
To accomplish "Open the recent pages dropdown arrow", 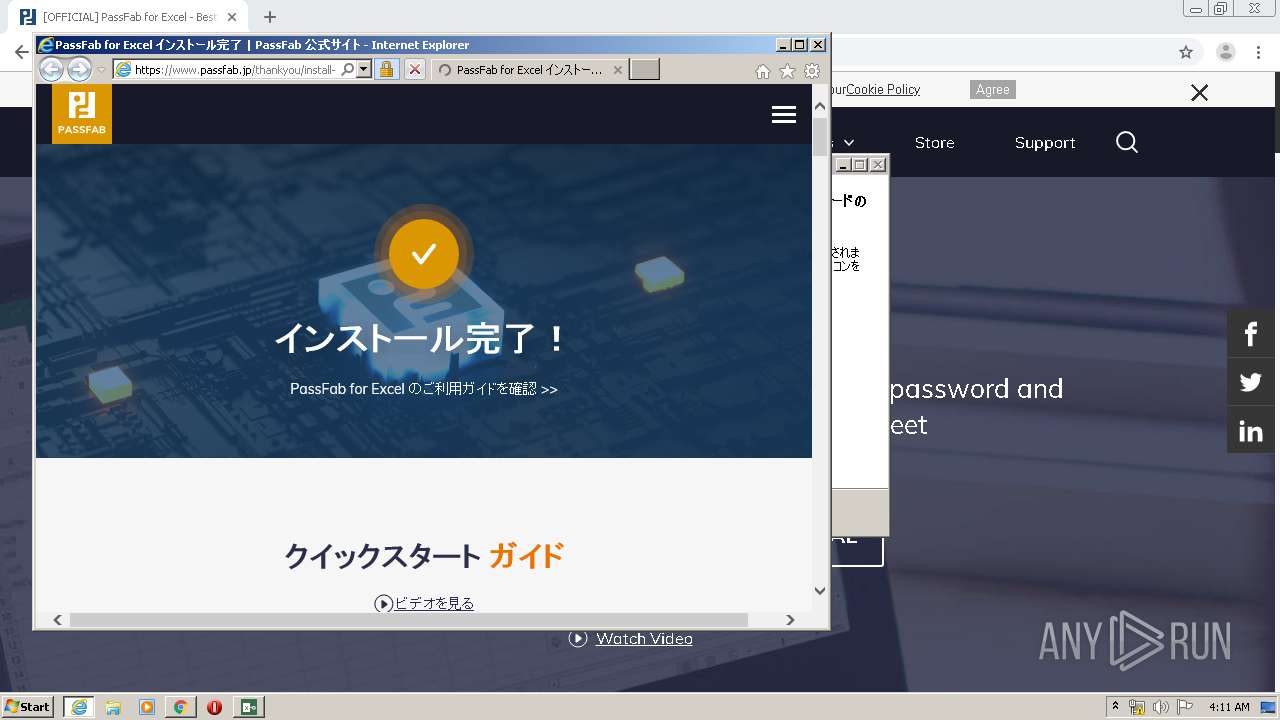I will pyautogui.click(x=101, y=70).
